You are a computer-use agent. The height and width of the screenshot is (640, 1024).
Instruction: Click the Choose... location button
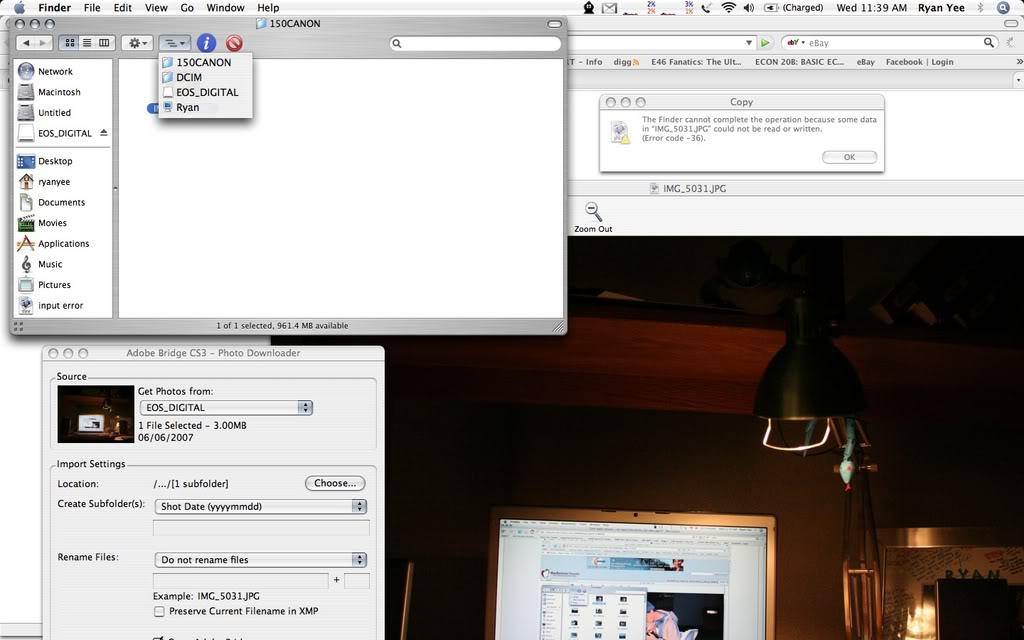click(335, 483)
